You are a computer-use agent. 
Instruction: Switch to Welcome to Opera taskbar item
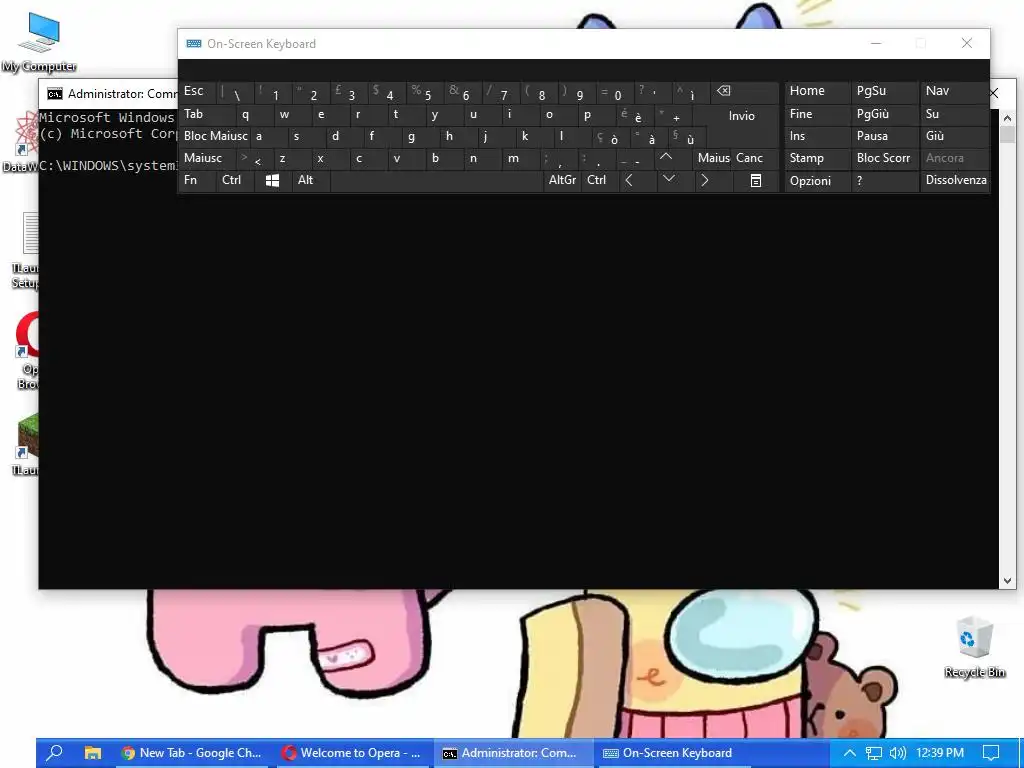tap(352, 753)
